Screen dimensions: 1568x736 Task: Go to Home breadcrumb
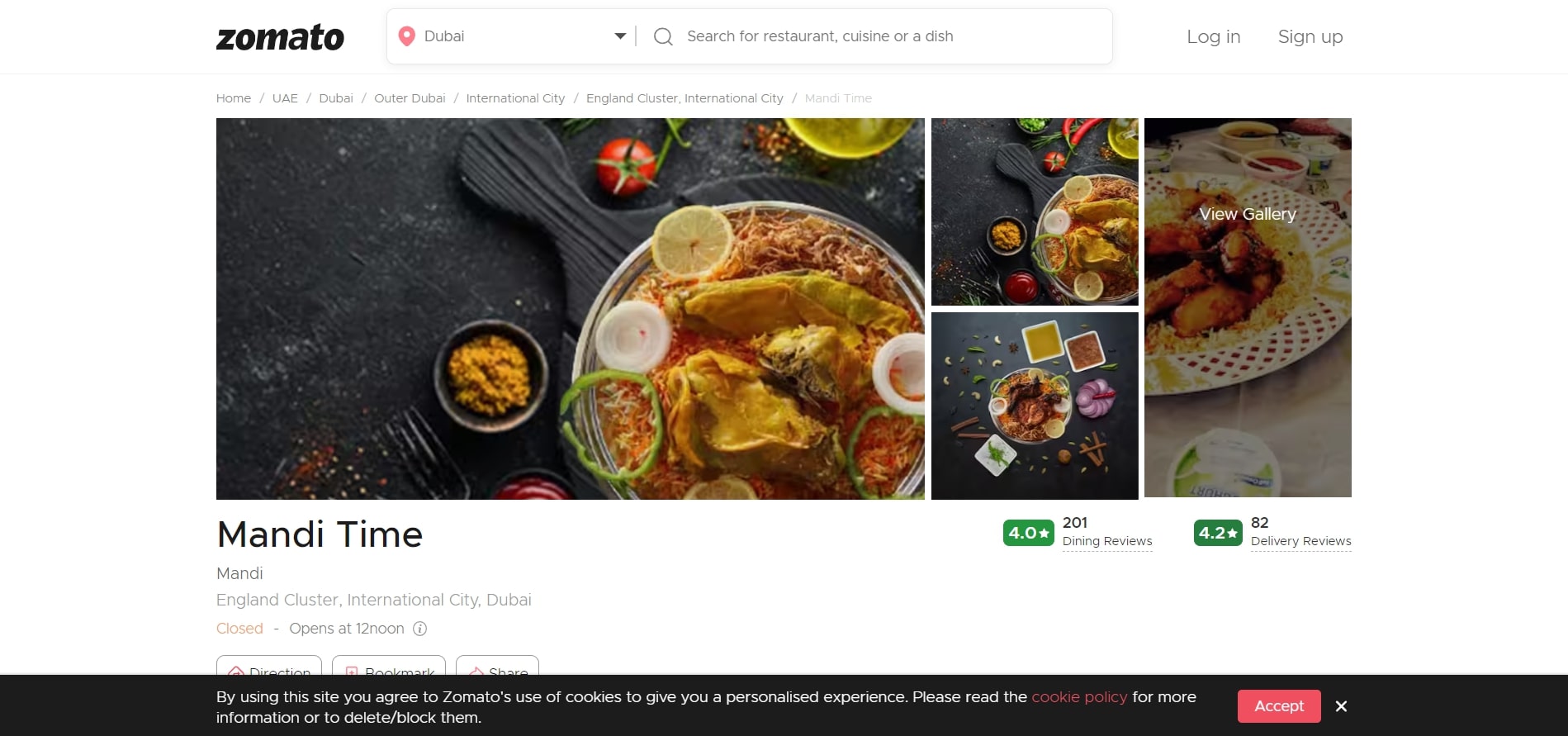click(234, 98)
